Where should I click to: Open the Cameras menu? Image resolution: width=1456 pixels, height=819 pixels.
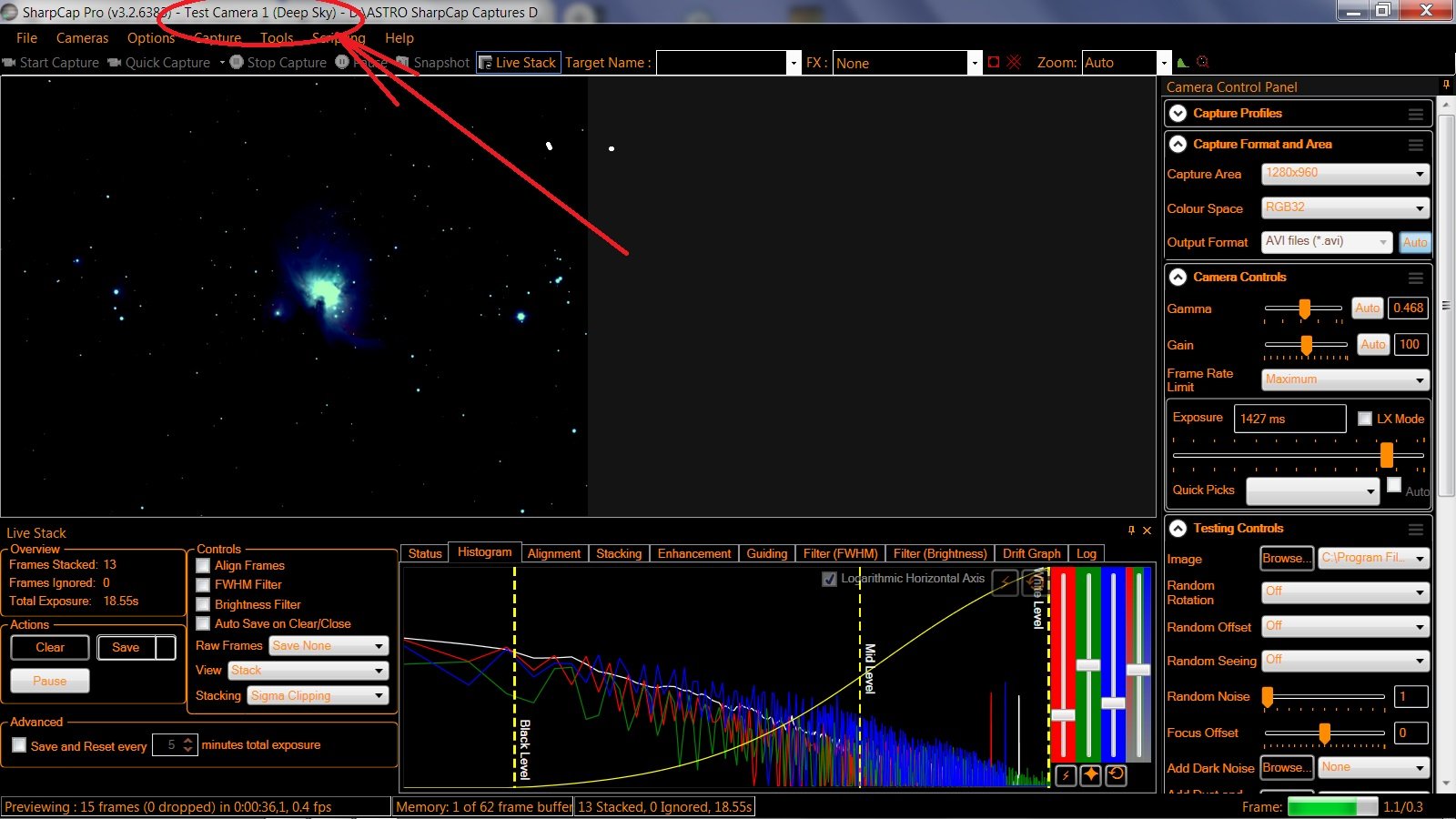point(82,38)
